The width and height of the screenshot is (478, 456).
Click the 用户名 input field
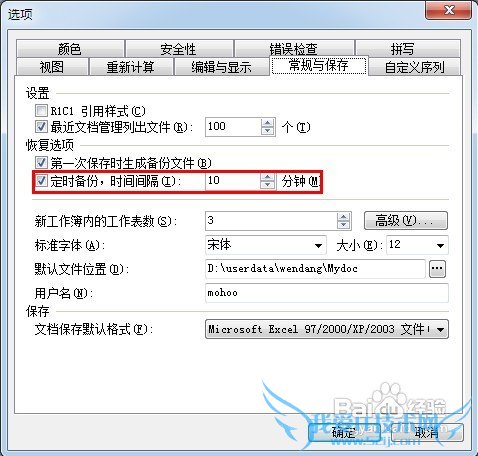point(327,293)
